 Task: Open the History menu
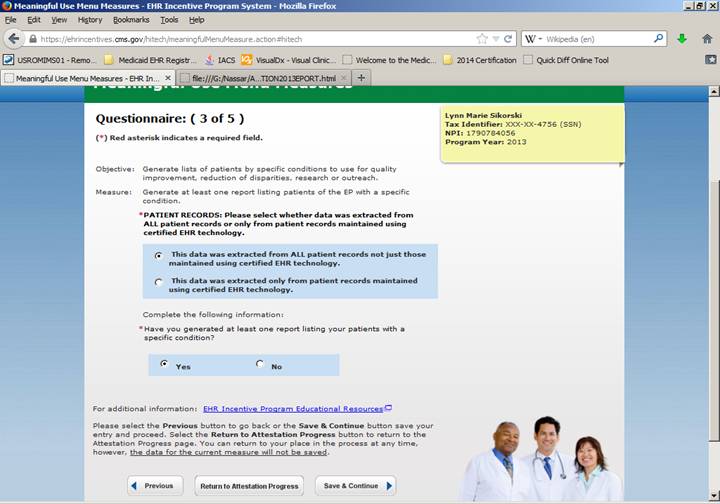click(x=90, y=19)
